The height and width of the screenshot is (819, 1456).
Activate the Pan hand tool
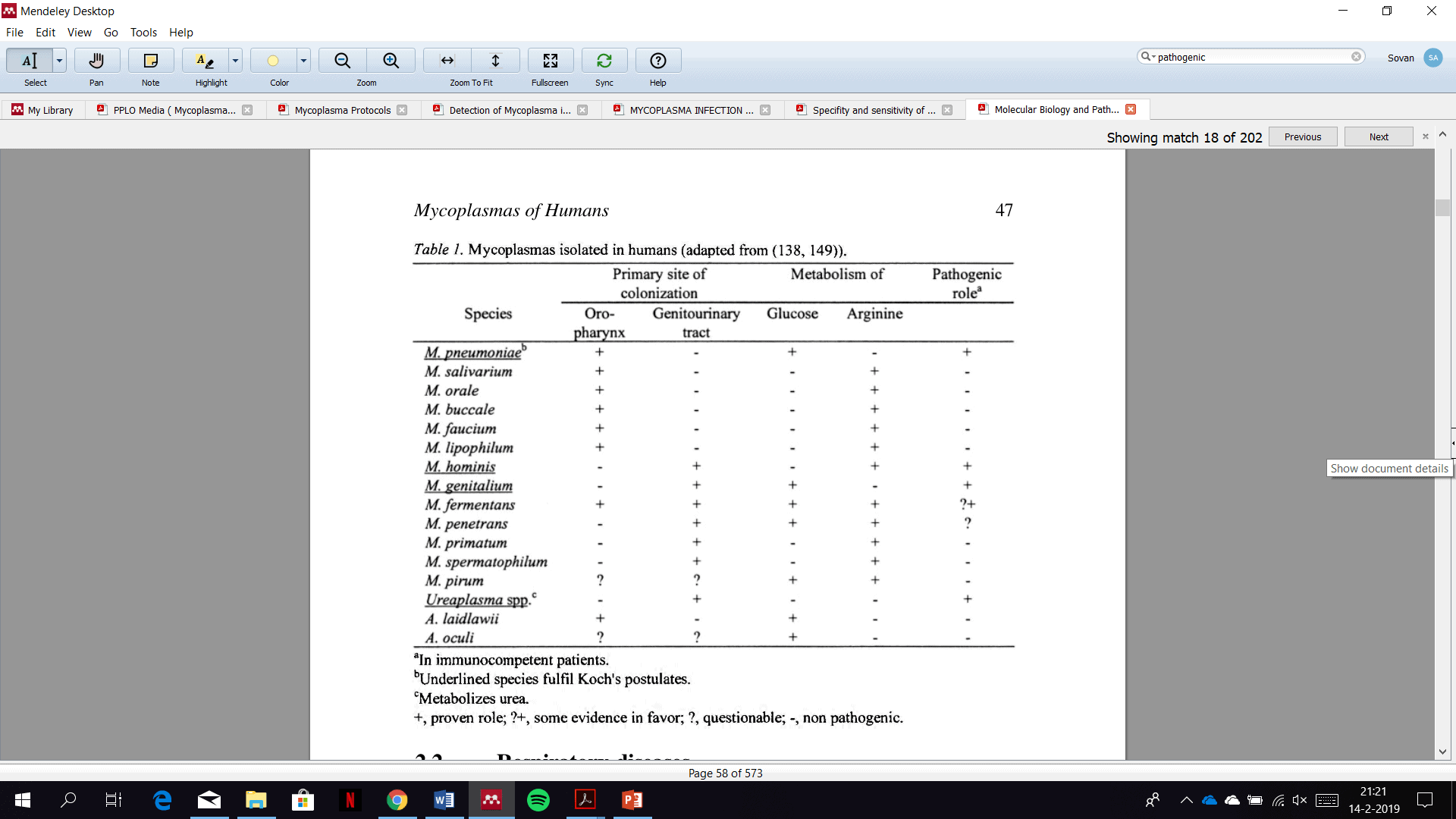[96, 61]
